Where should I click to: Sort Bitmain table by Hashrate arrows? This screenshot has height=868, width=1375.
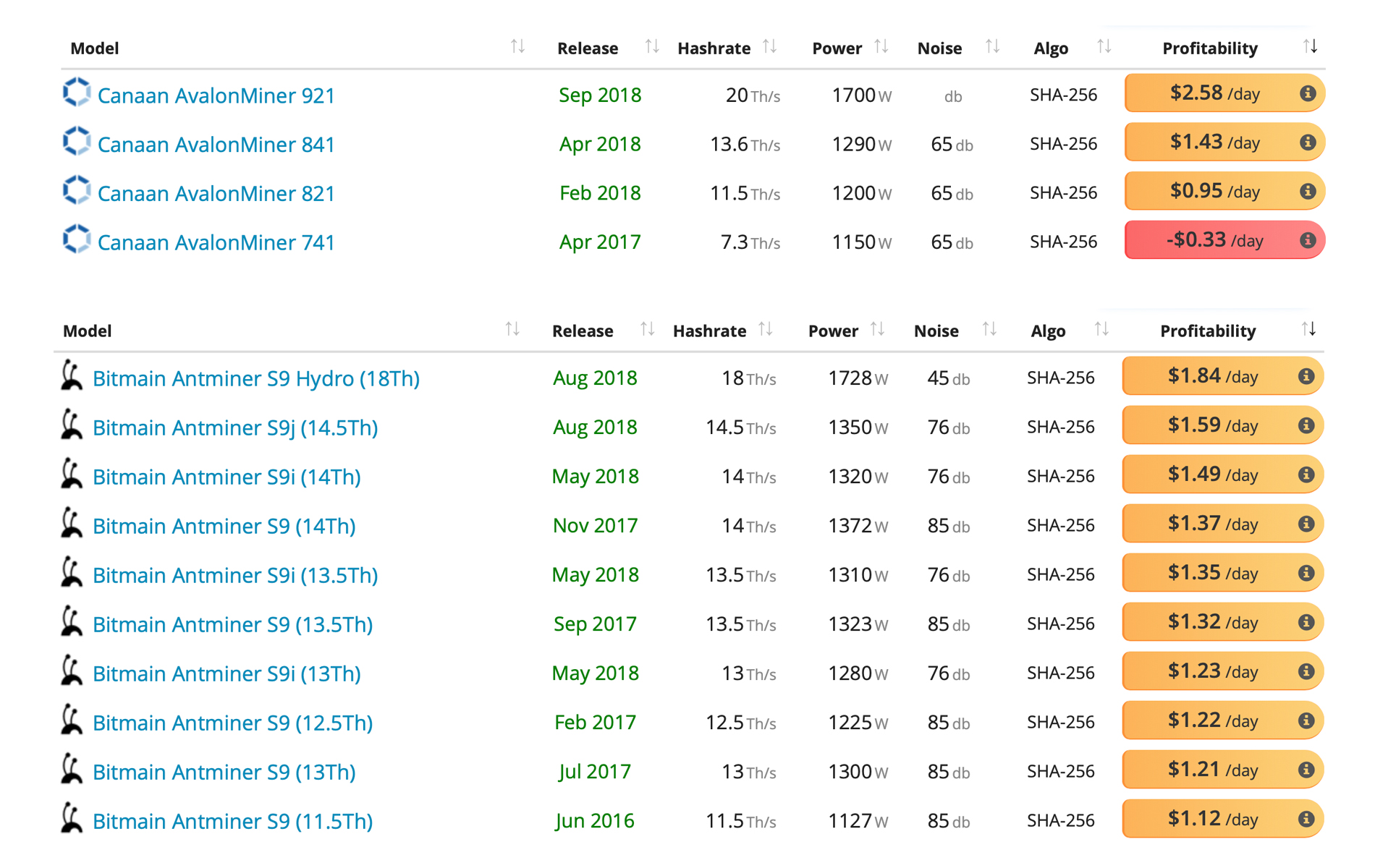tap(765, 330)
